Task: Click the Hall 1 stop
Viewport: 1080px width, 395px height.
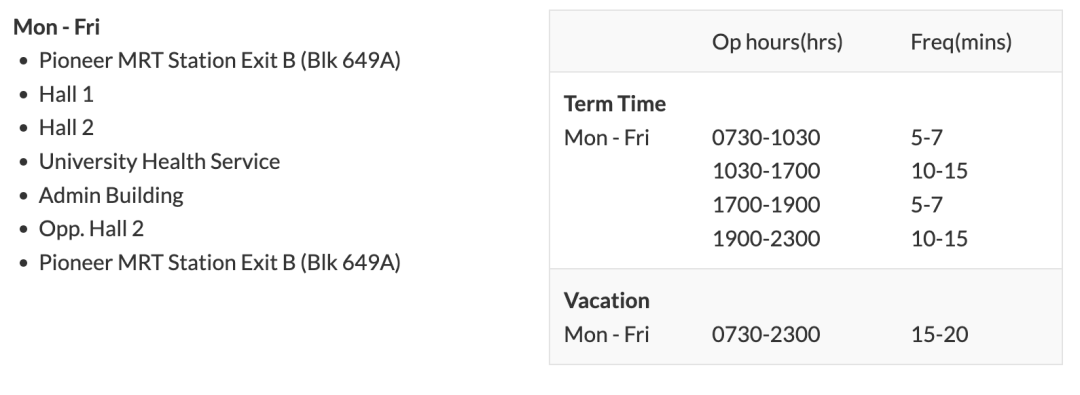Action: pos(66,94)
